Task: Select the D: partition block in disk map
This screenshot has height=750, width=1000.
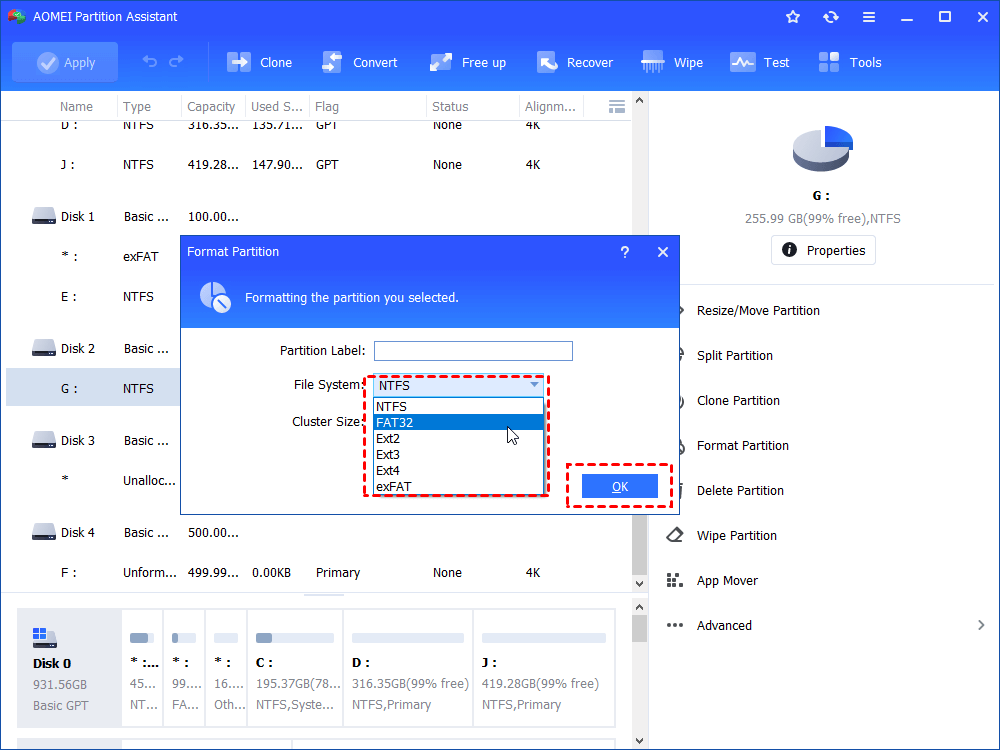Action: click(408, 668)
